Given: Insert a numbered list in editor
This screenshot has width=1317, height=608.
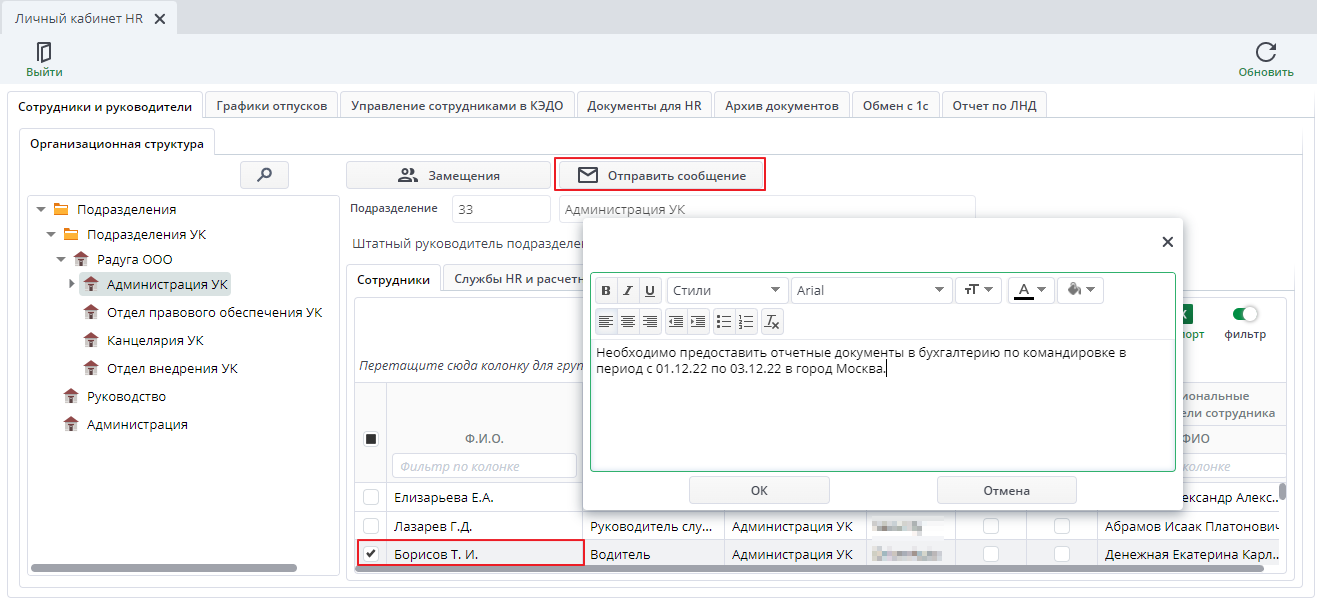Looking at the screenshot, I should click(746, 322).
